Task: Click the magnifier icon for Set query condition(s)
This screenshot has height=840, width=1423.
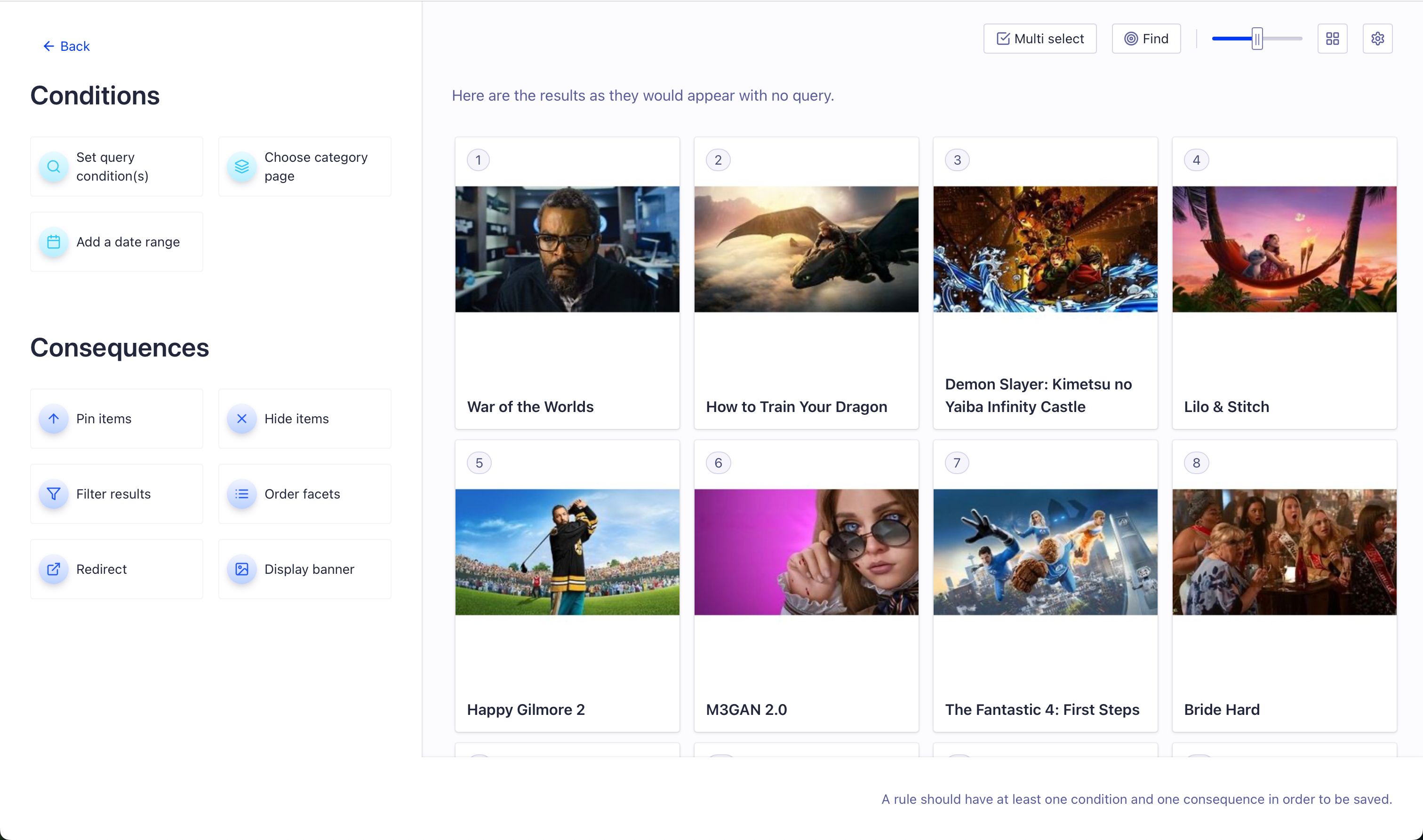Action: (x=53, y=166)
